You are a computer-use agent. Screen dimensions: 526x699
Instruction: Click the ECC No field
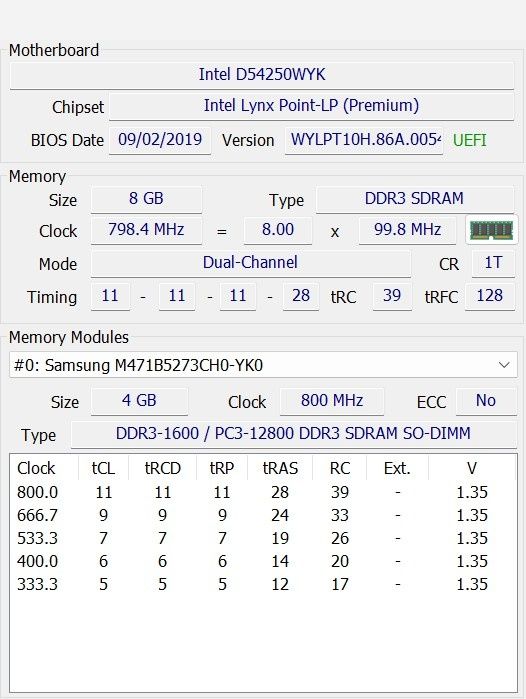pyautogui.click(x=486, y=401)
